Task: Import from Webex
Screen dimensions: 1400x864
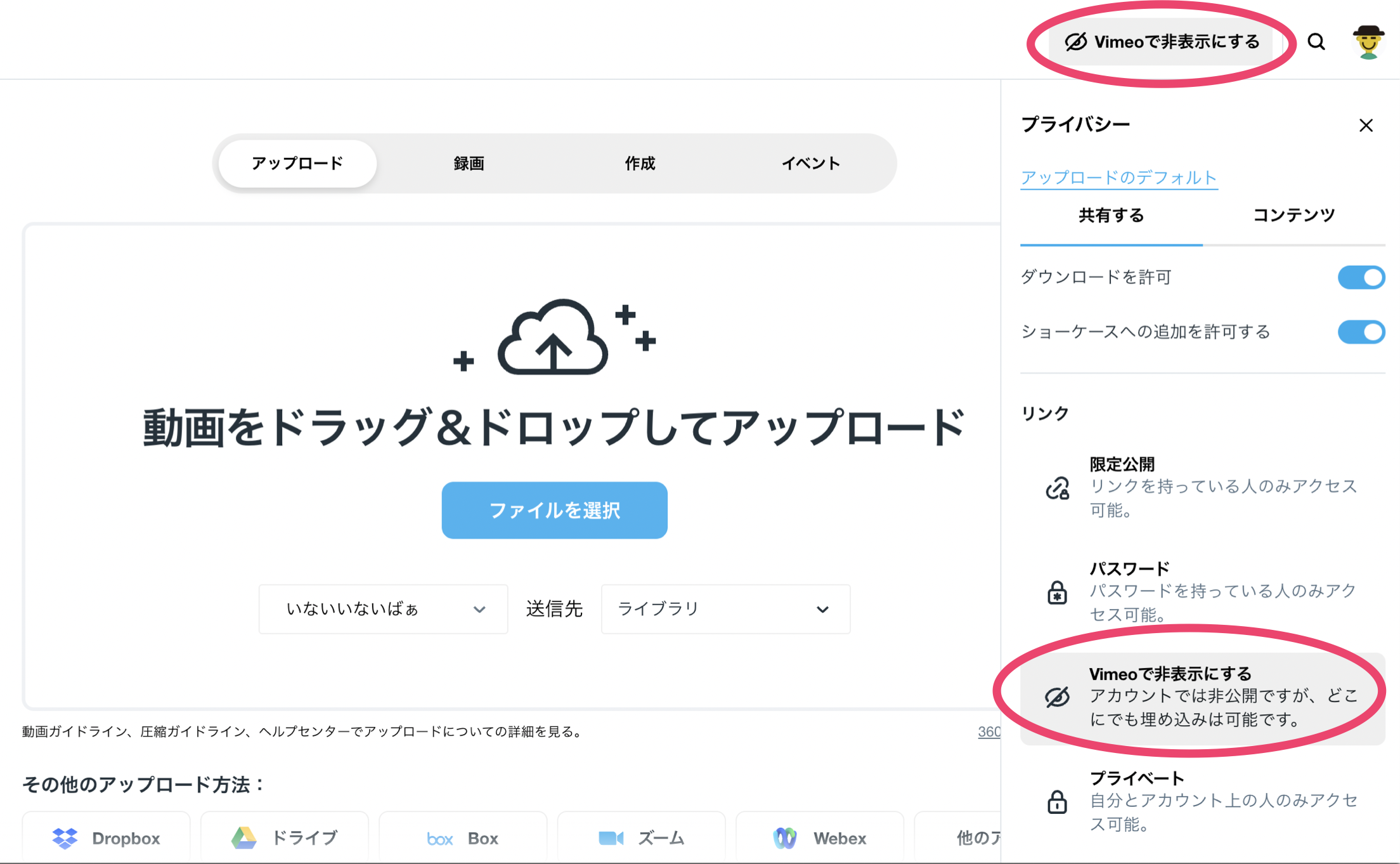Action: [820, 838]
